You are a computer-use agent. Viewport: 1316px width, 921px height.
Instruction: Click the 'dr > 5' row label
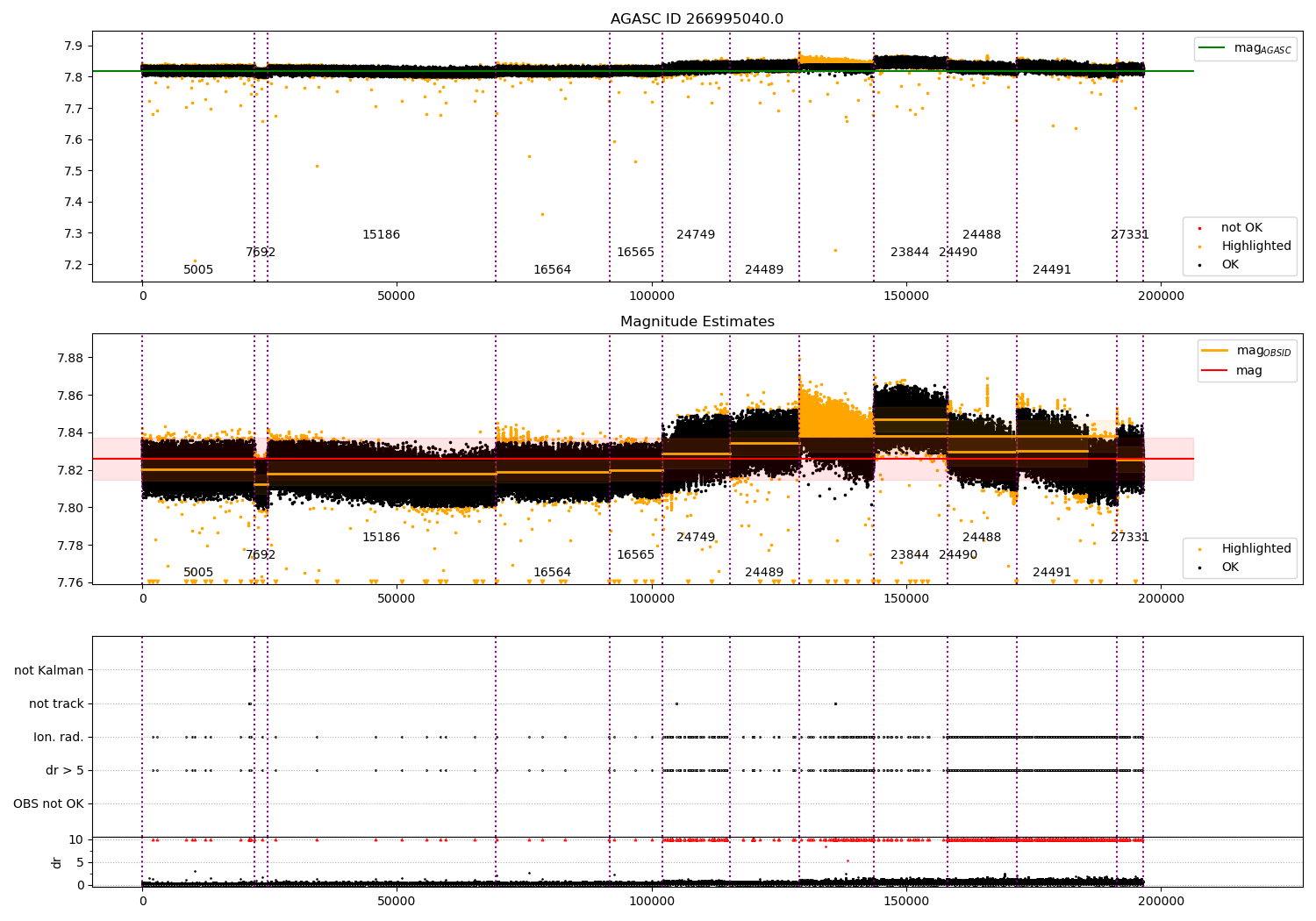65,770
